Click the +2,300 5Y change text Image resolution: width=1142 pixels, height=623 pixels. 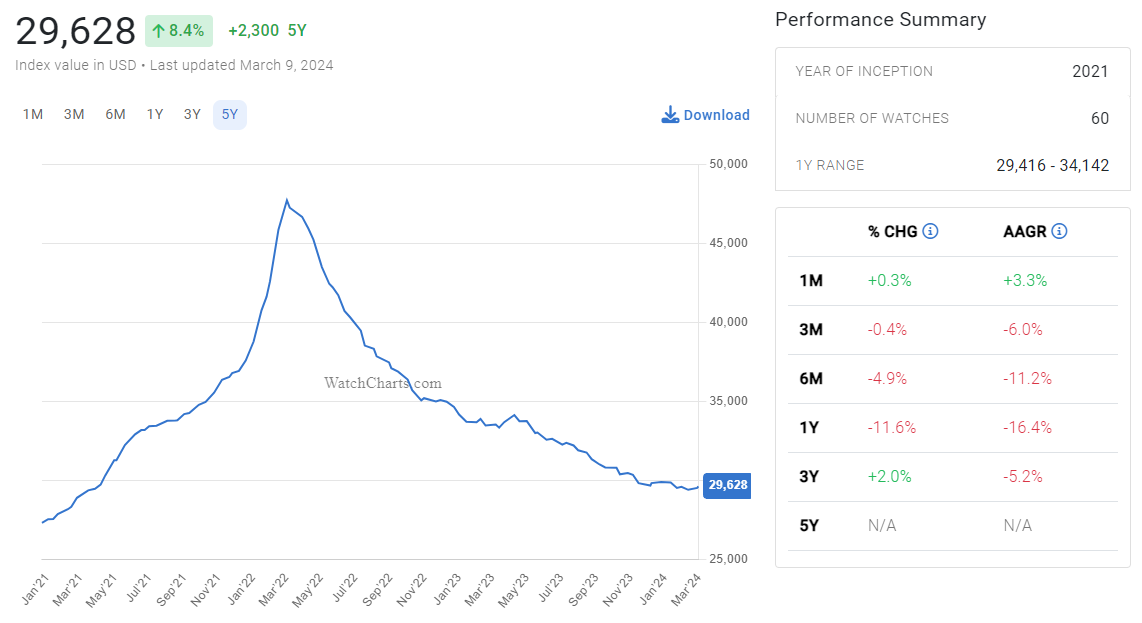click(x=267, y=31)
